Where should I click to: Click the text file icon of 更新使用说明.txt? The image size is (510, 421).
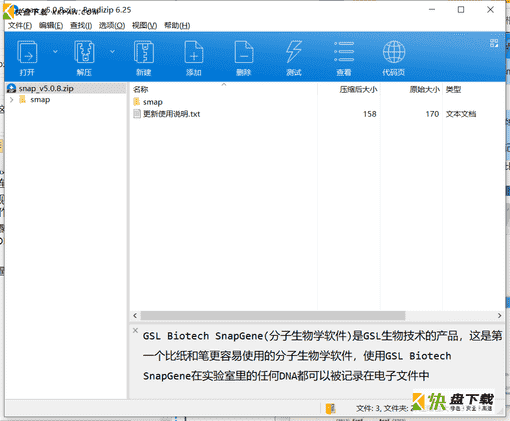137,114
